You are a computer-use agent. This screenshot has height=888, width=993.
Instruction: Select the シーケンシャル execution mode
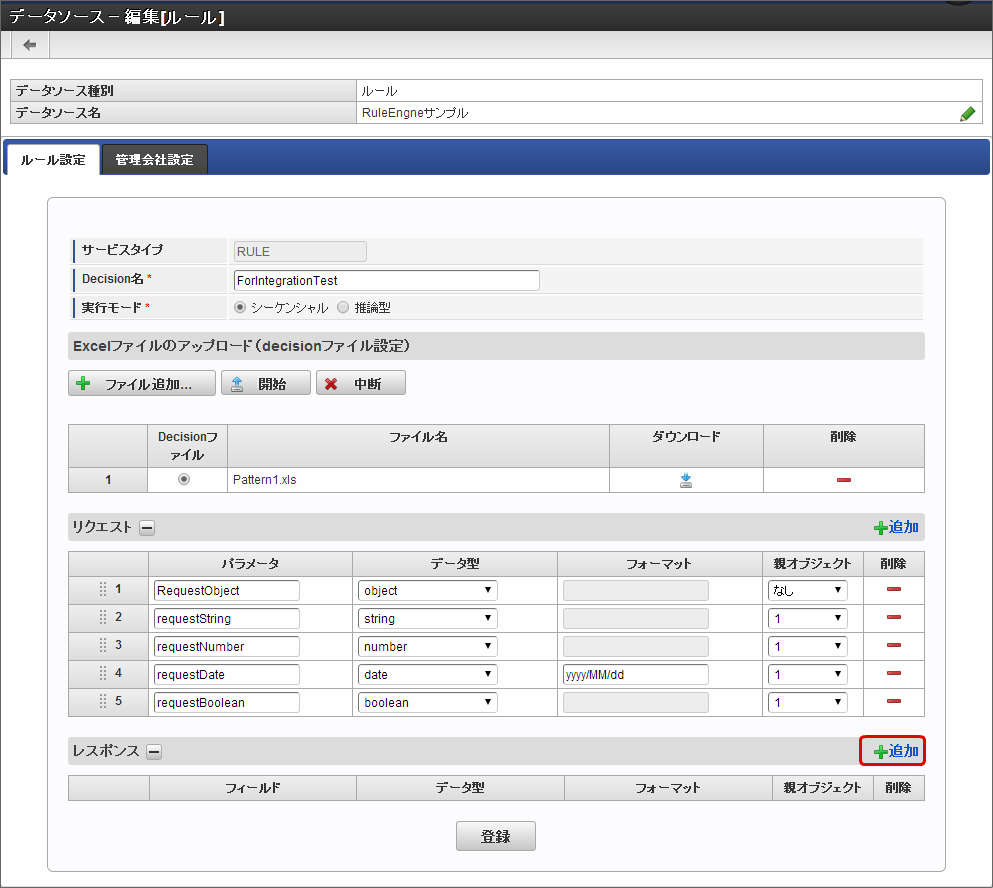coord(240,308)
